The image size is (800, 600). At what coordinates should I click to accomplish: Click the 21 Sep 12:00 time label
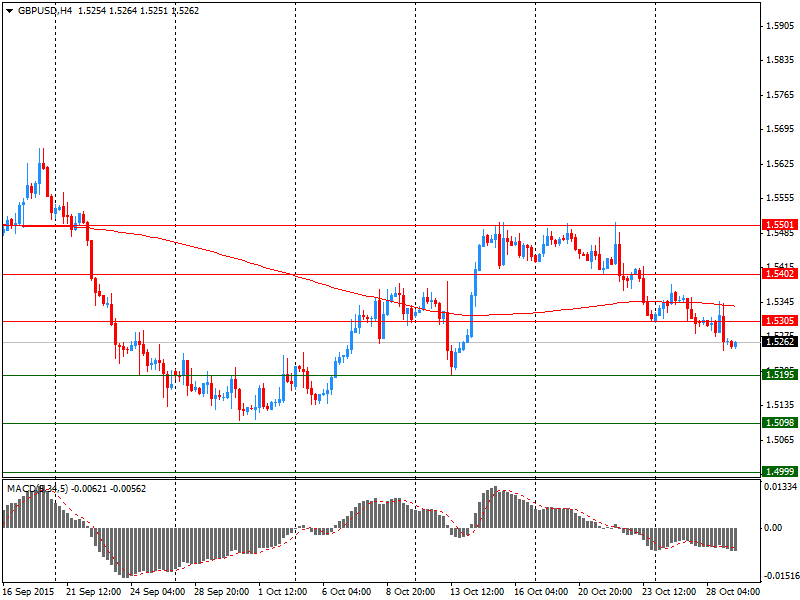click(94, 592)
